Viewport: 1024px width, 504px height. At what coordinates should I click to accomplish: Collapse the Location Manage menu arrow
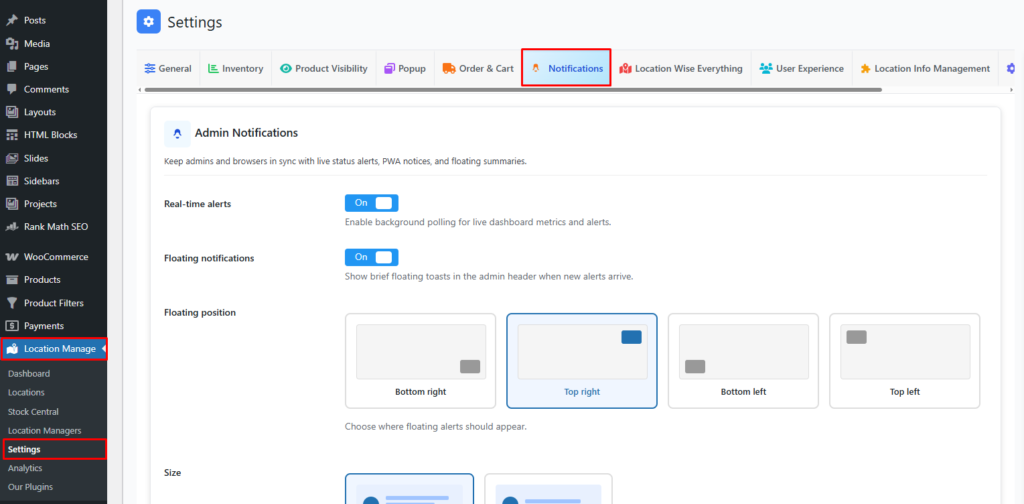point(104,349)
